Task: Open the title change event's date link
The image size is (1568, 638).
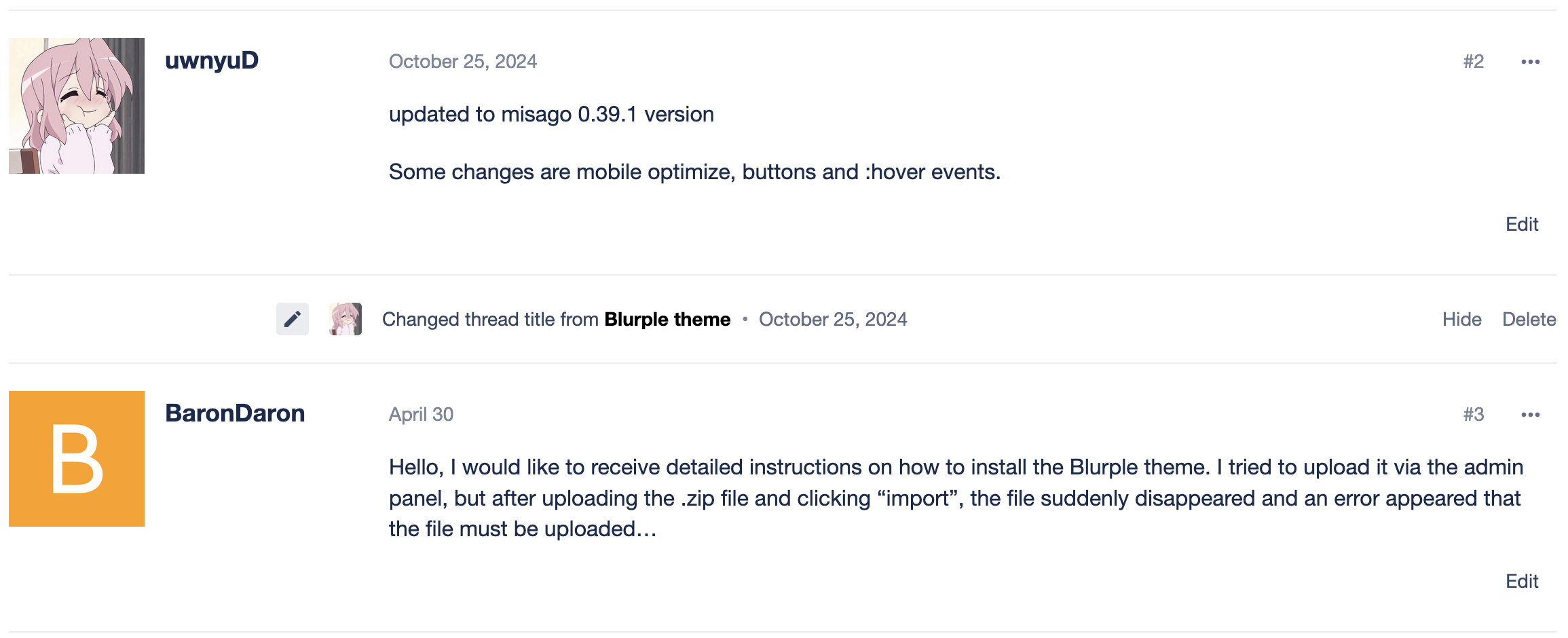Action: 833,320
